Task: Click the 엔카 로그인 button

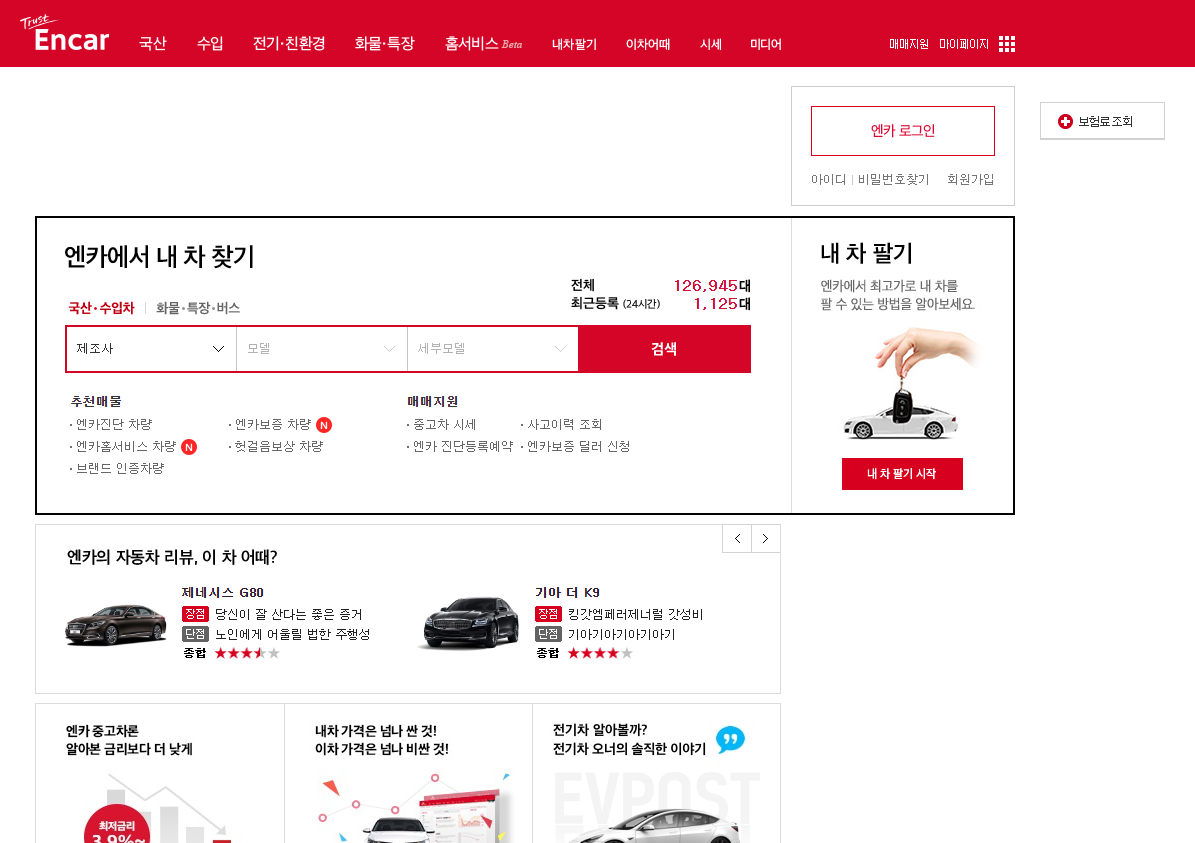Action: pyautogui.click(x=902, y=131)
